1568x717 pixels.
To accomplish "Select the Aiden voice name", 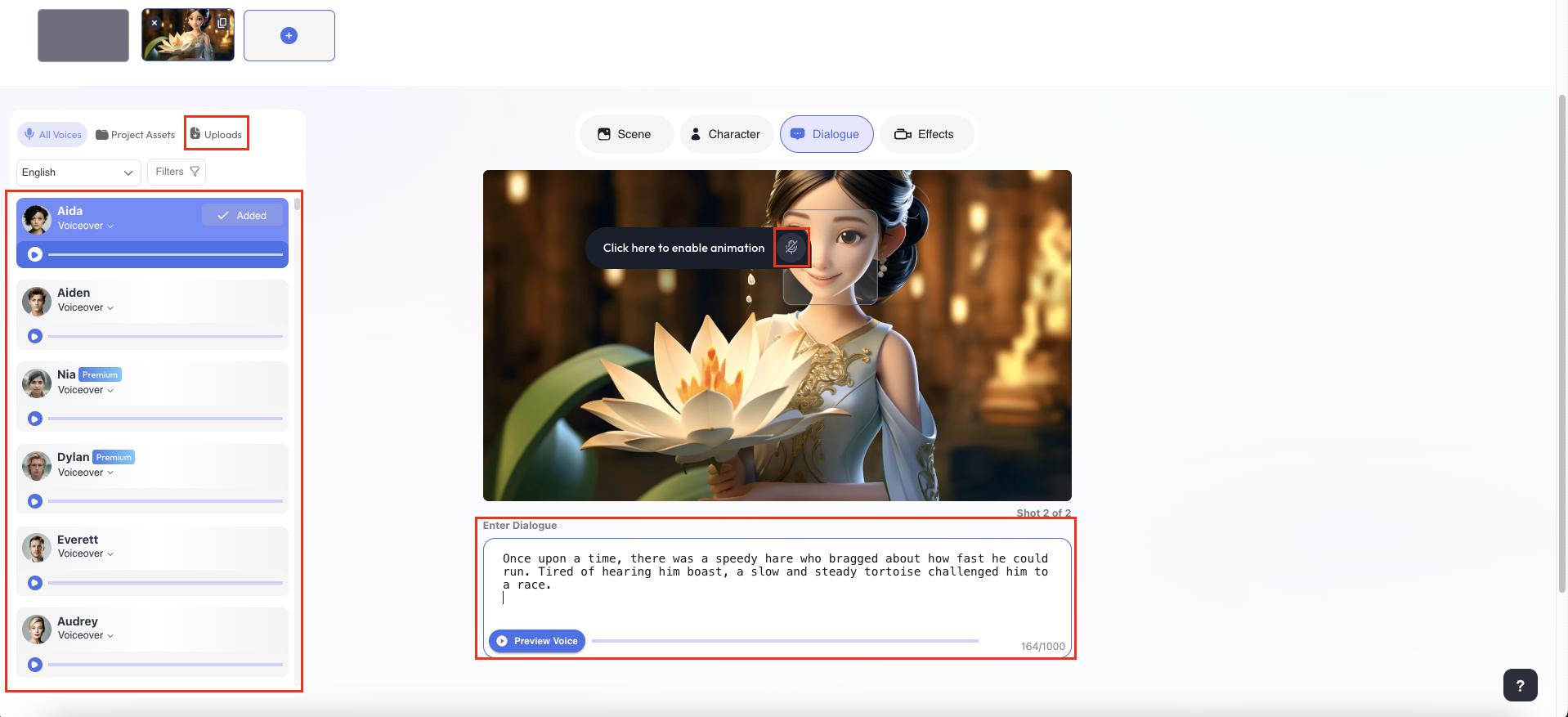I will coord(74,293).
